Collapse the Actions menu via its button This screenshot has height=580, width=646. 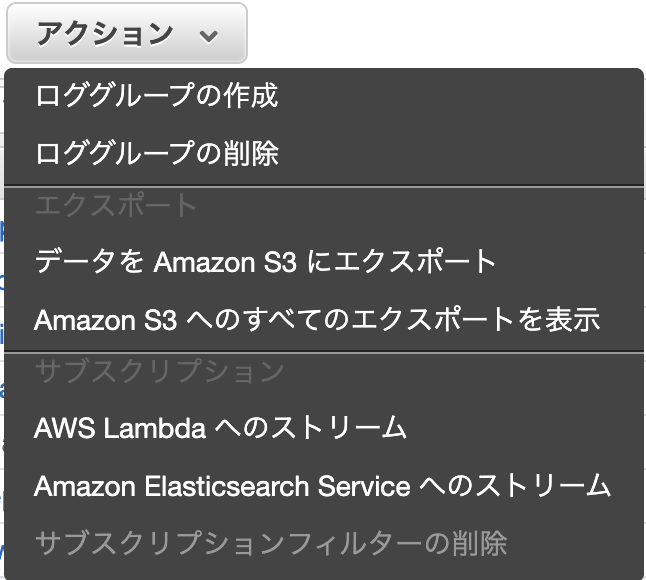pos(127,34)
